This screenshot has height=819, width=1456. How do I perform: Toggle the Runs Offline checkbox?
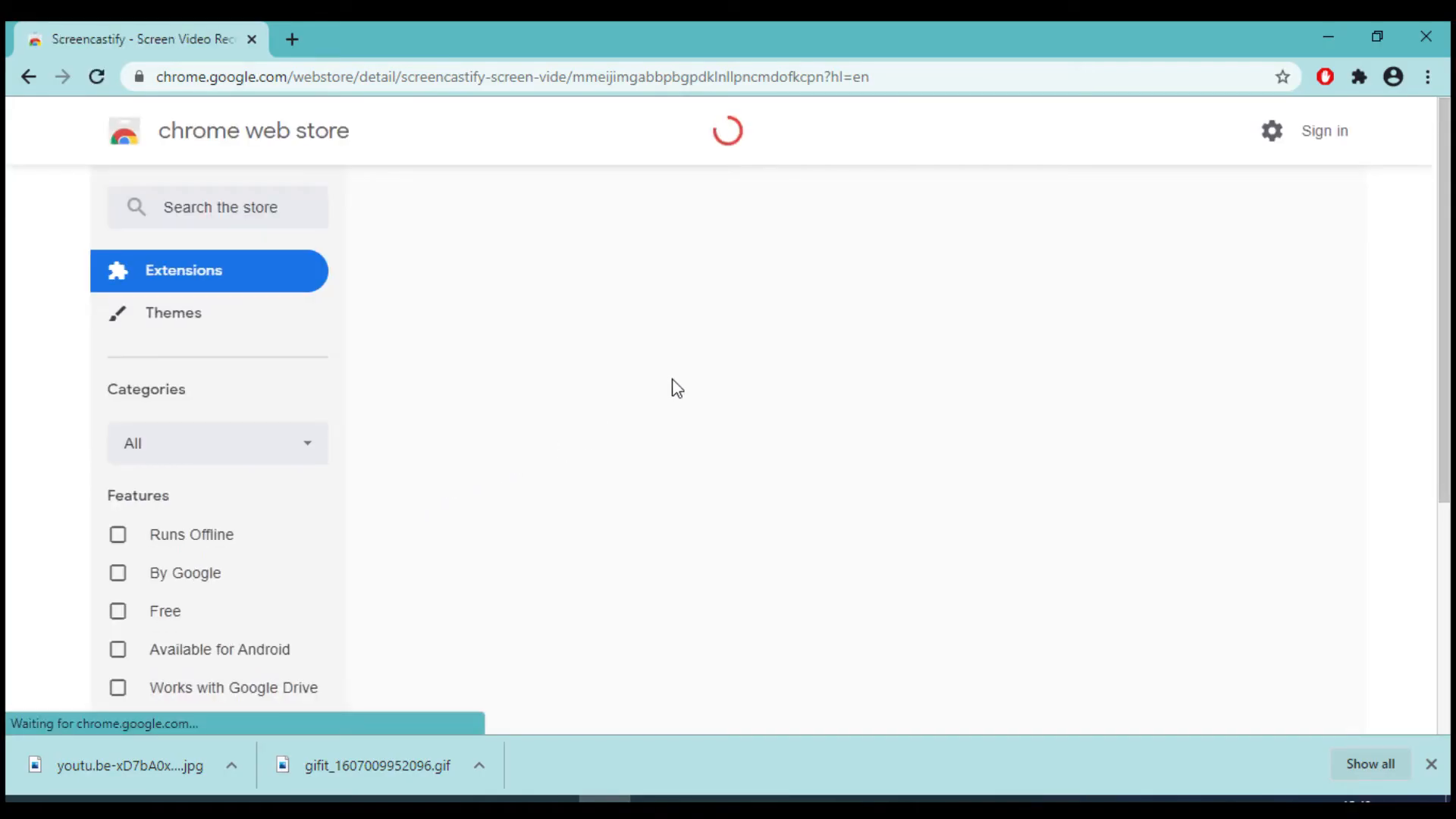pos(118,534)
